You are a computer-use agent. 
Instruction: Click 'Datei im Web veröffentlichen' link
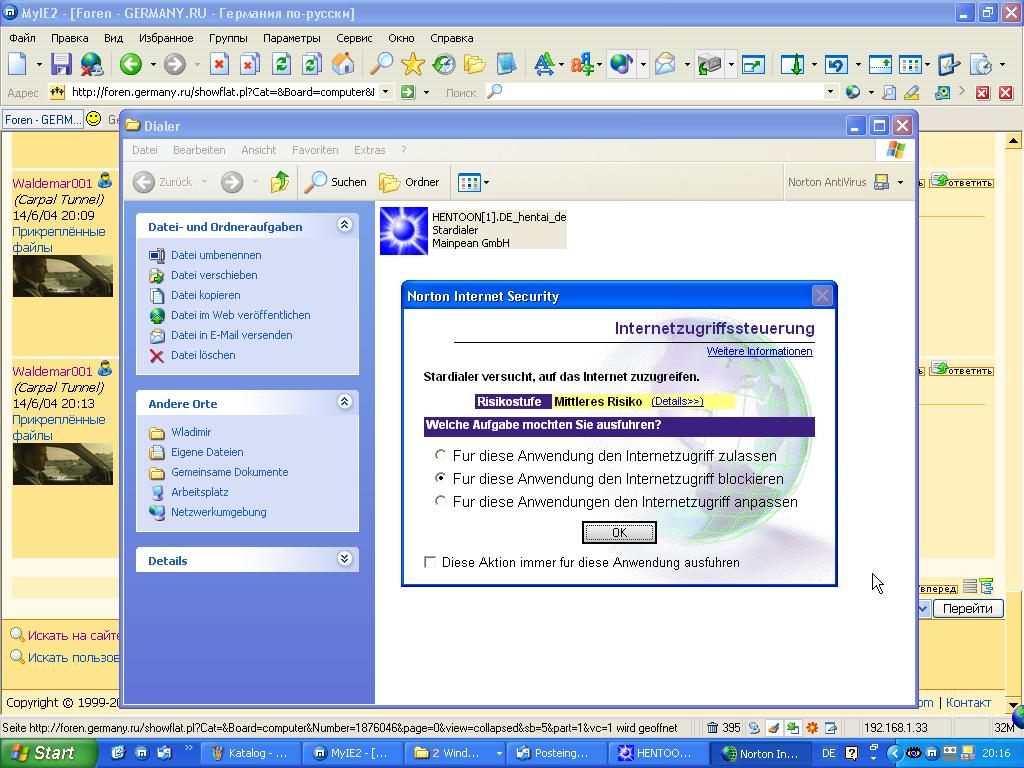click(240, 315)
